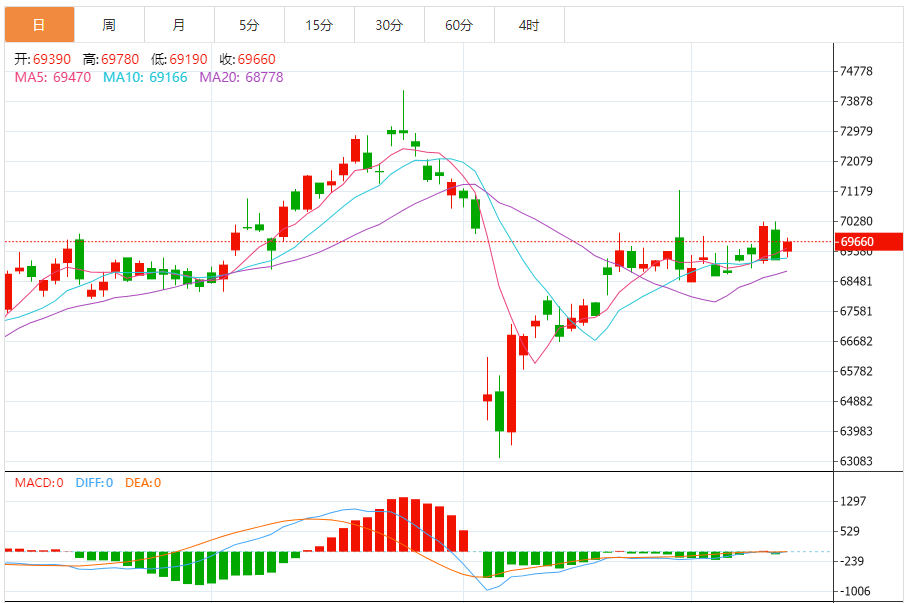The image size is (909, 603).
Task: Select the MA5: 69470 indicator label
Action: point(53,77)
